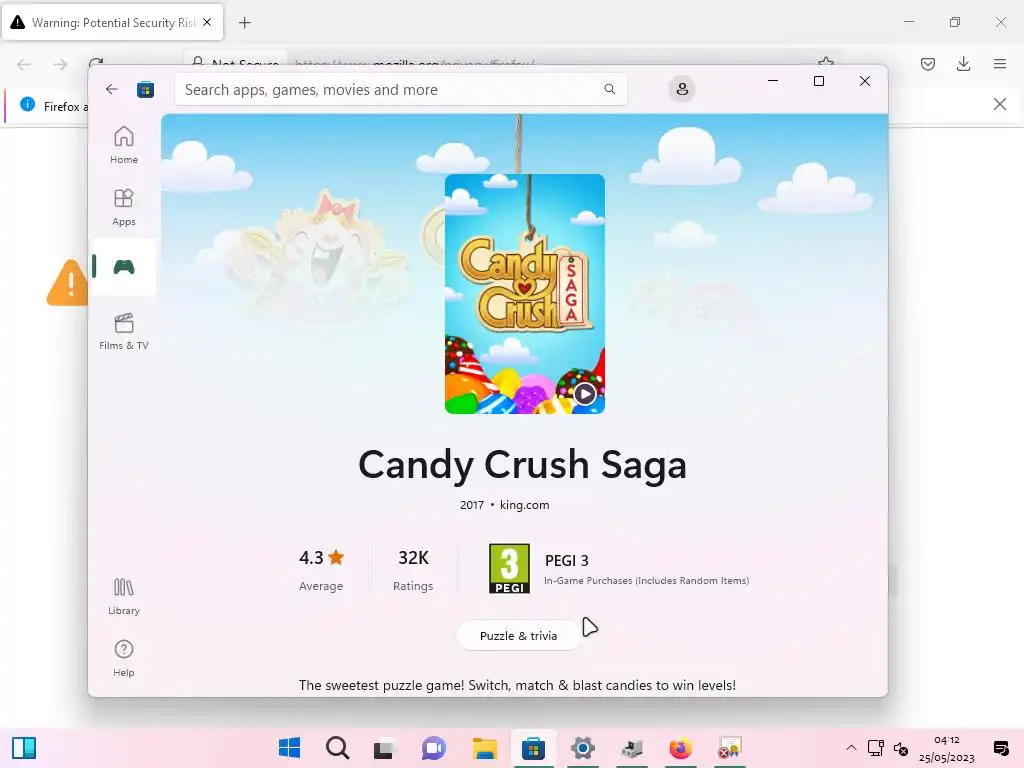Dismiss the Firefox notification bar with X
The width and height of the screenshot is (1024, 768).
tap(999, 104)
